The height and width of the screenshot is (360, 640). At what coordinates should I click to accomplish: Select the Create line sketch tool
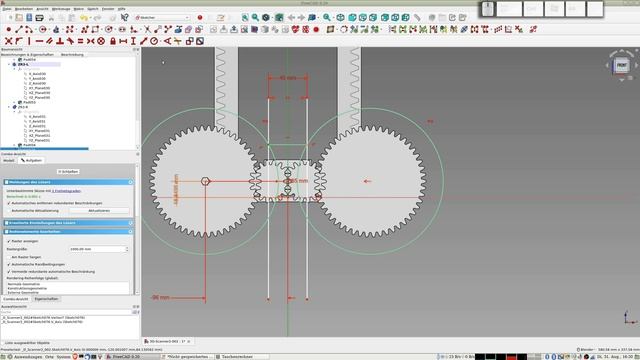(x=19, y=29)
